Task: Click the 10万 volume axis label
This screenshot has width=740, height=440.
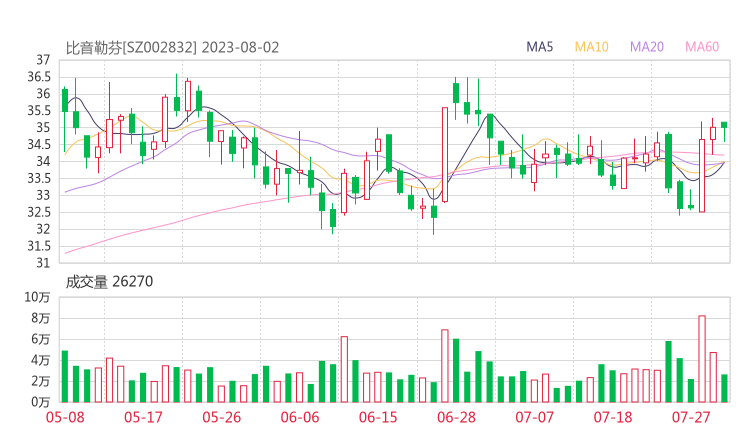Action: pos(37,297)
